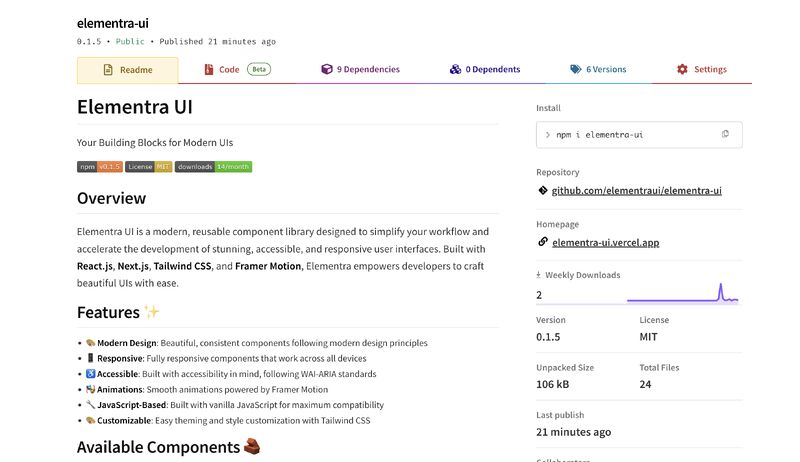The width and height of the screenshot is (800, 462).
Task: Click the homepage chain link icon
Action: click(543, 242)
